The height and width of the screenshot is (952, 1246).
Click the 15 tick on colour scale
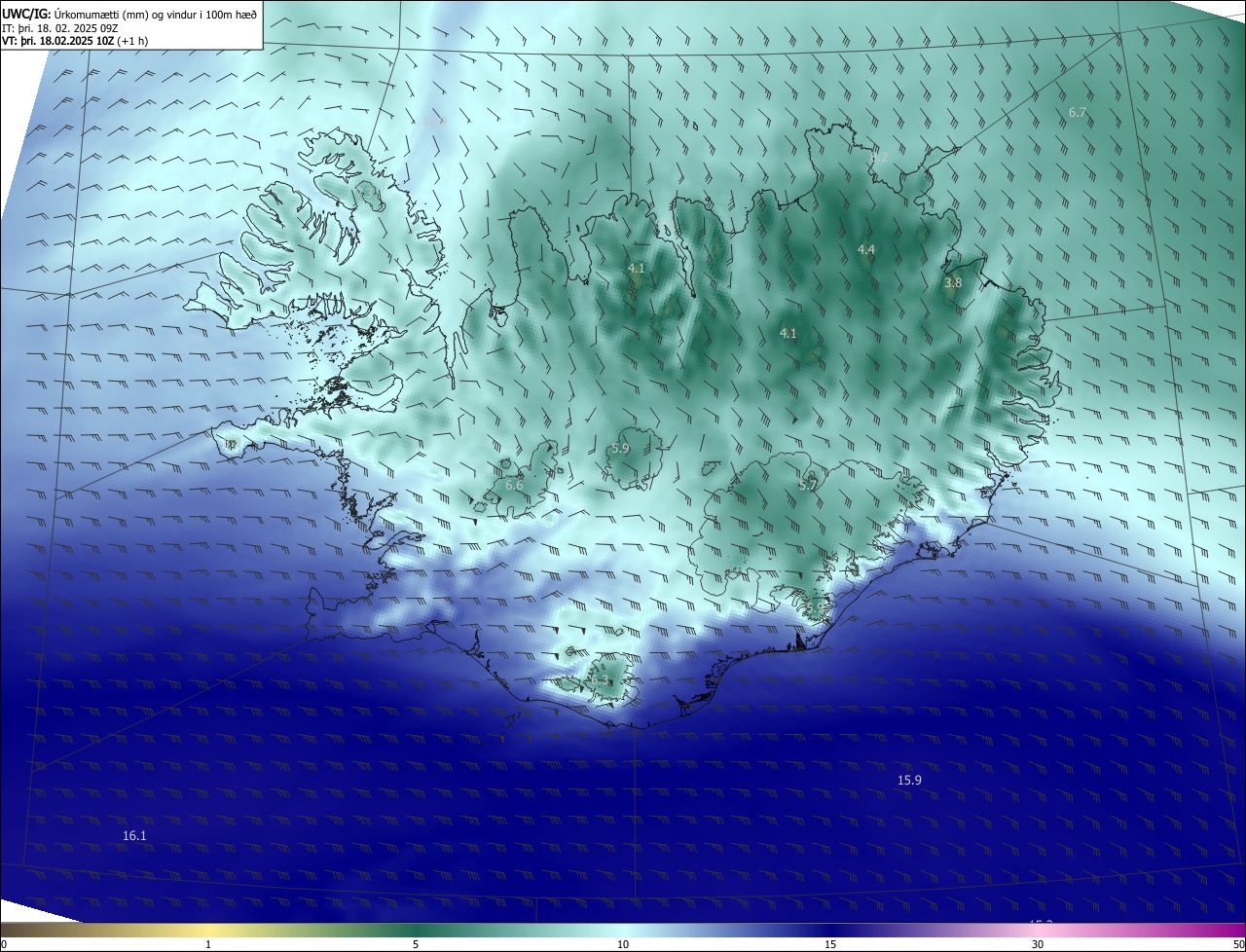(x=830, y=944)
